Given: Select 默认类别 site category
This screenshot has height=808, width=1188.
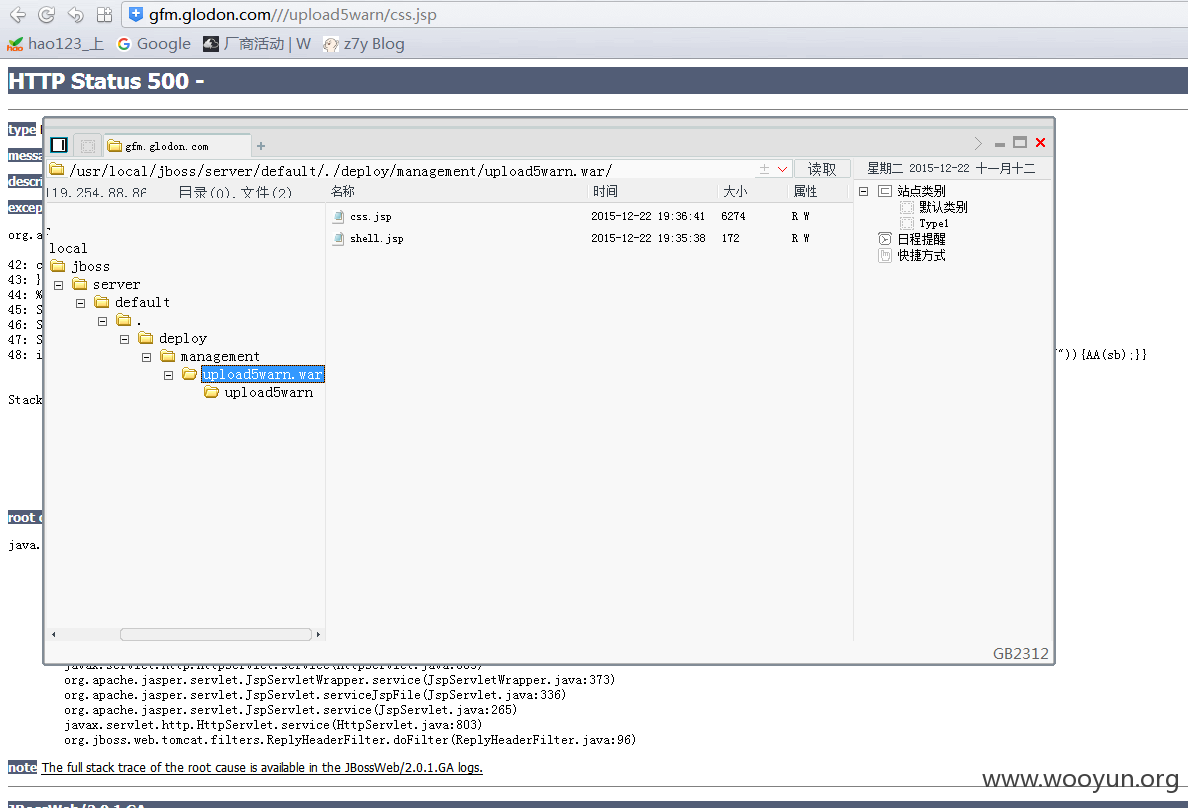Looking at the screenshot, I should pos(943,208).
